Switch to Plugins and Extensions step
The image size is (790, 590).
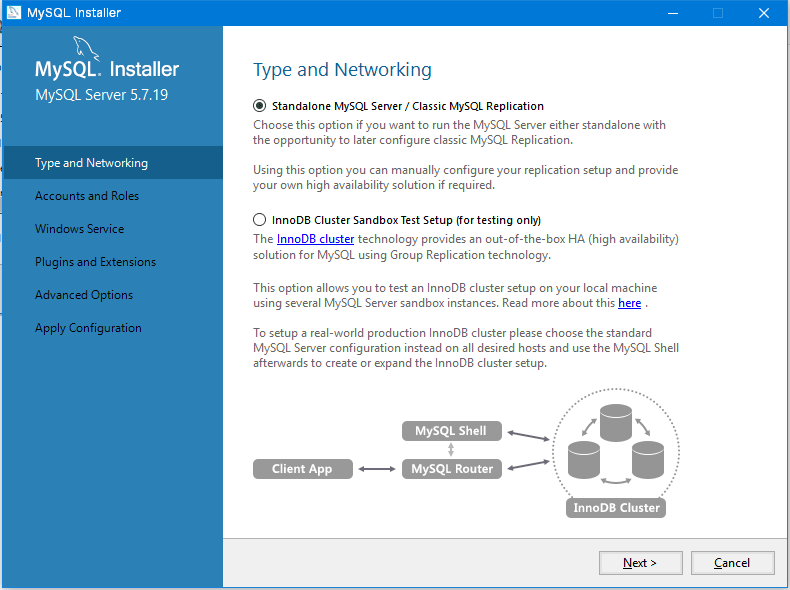coord(95,262)
